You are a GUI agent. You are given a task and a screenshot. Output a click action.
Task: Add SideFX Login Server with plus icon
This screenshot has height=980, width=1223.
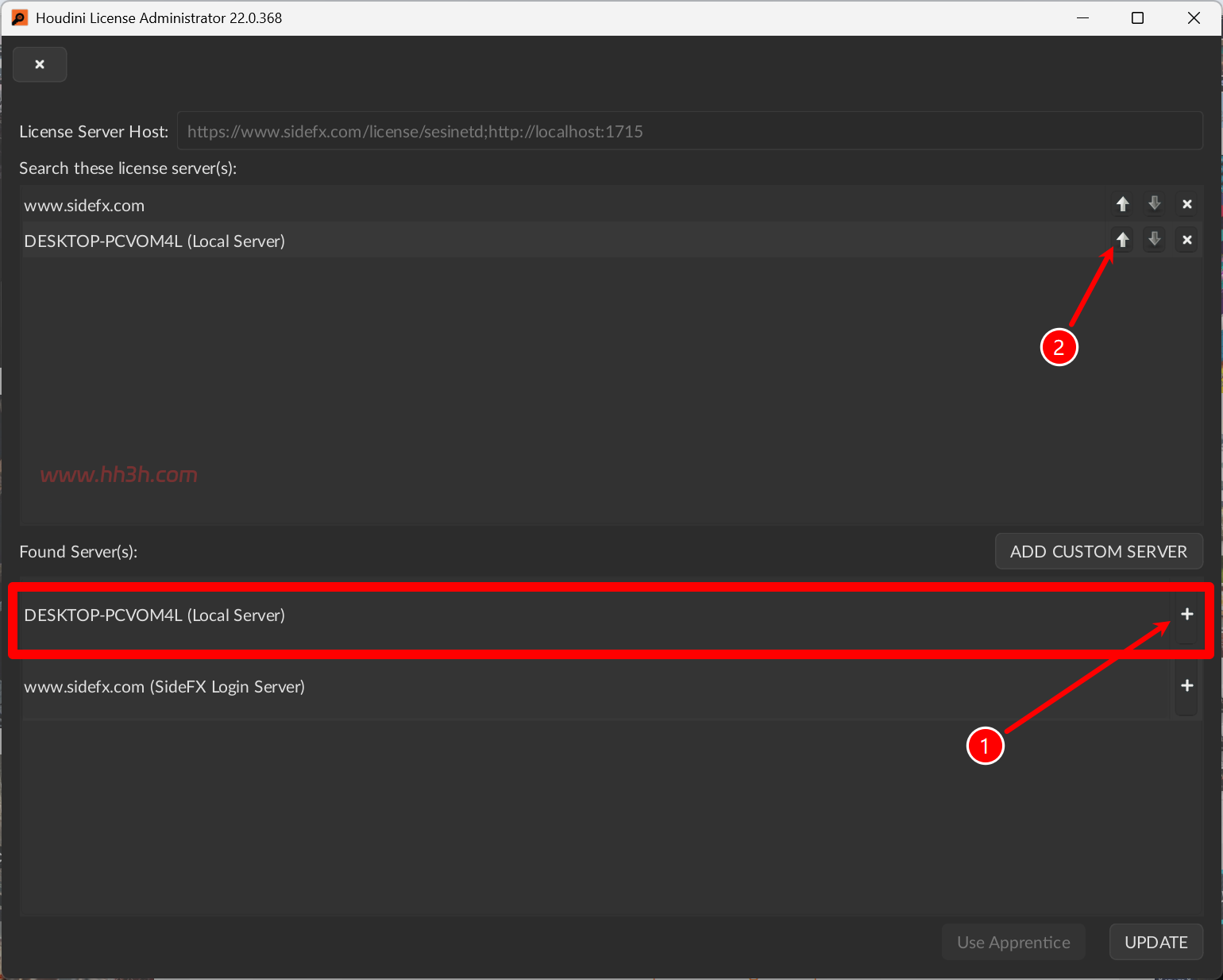pos(1186,685)
